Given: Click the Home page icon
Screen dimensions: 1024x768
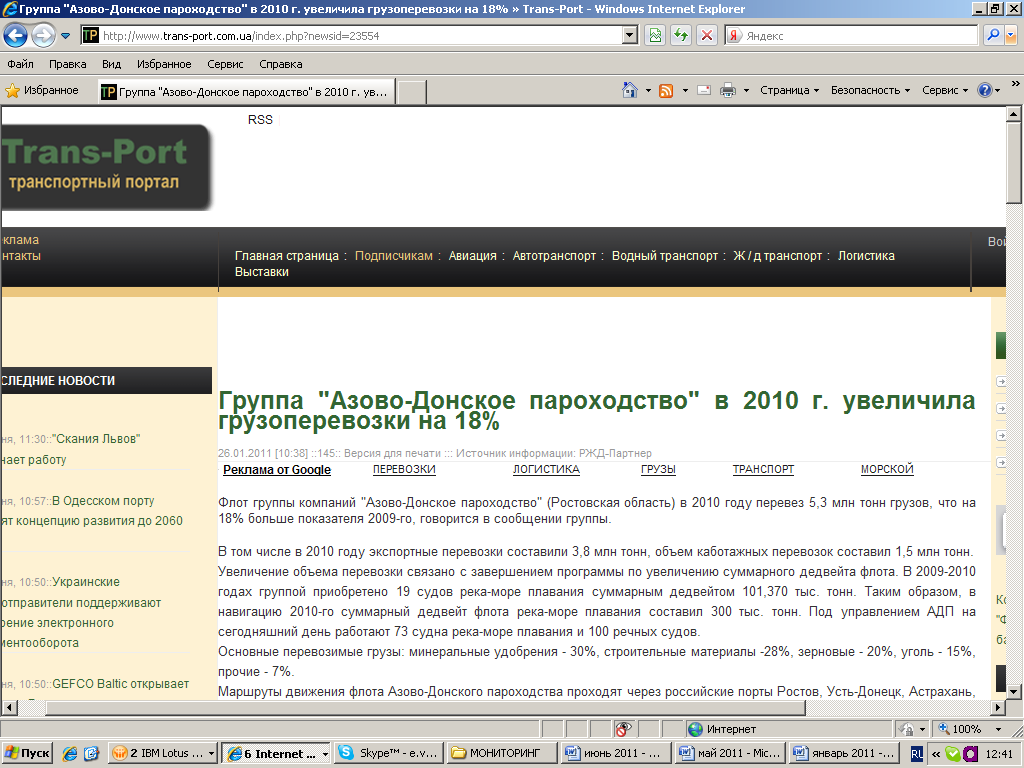Looking at the screenshot, I should click(x=630, y=90).
